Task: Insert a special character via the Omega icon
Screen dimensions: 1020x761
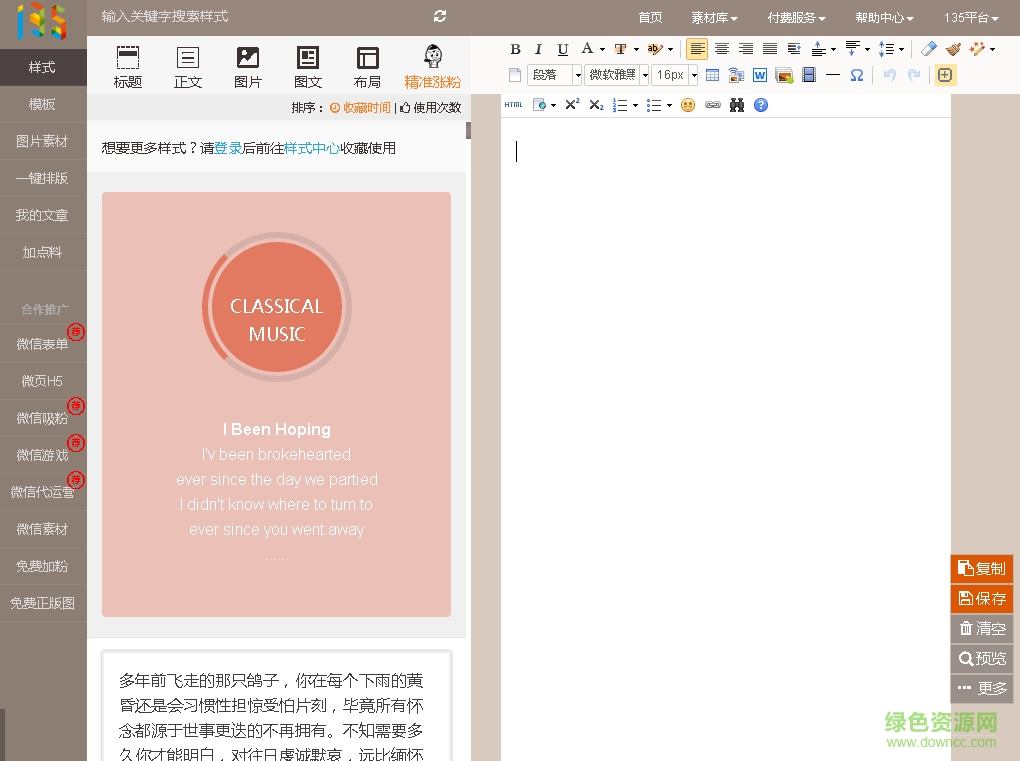Action: (856, 74)
